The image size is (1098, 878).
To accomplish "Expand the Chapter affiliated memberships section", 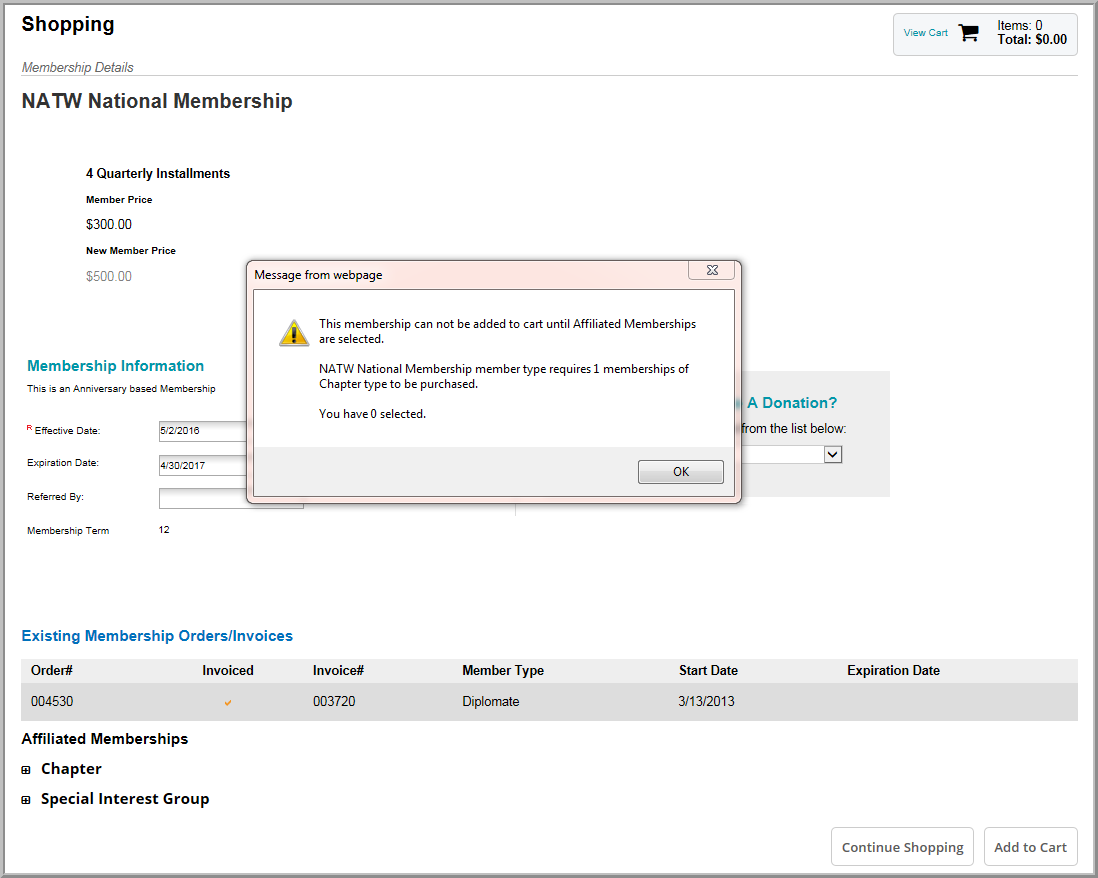I will [26, 770].
